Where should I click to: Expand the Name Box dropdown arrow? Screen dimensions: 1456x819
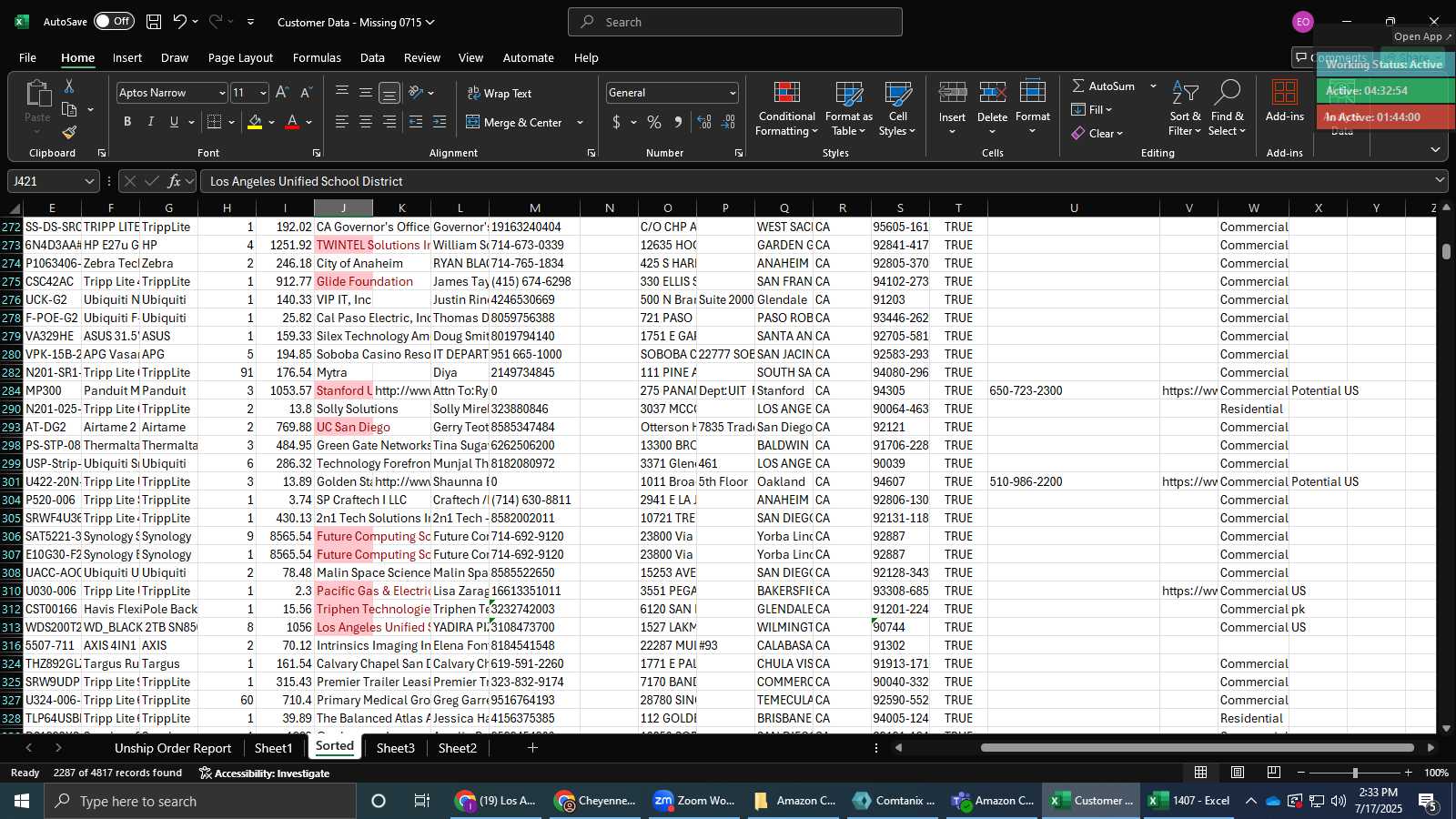(x=89, y=181)
